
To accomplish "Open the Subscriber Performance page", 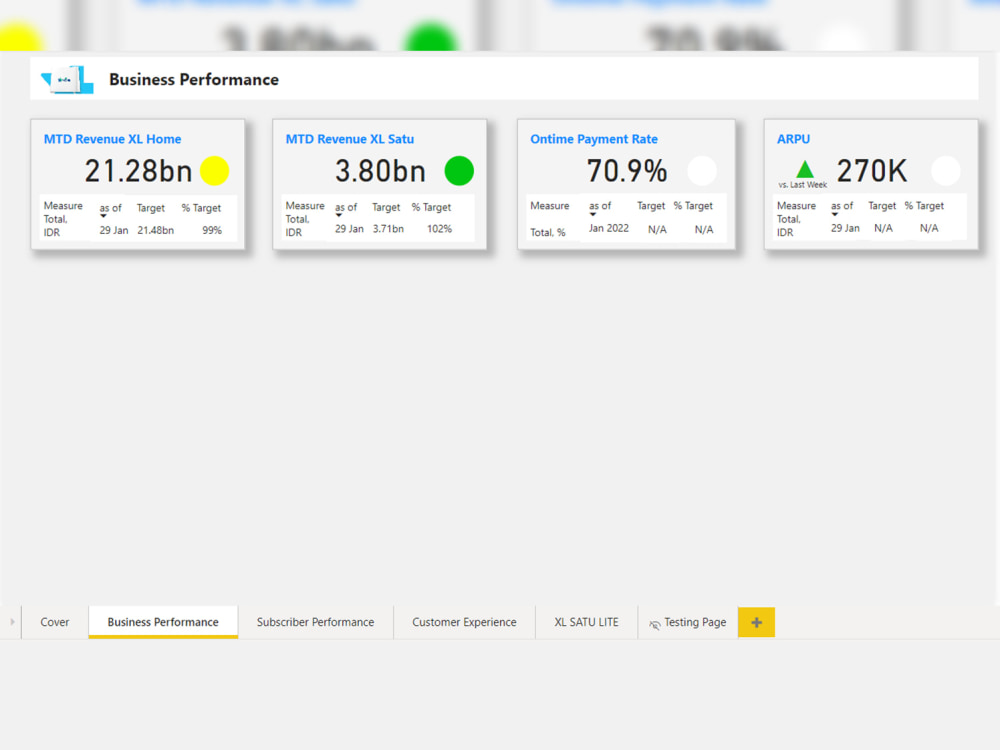I will tap(315, 622).
